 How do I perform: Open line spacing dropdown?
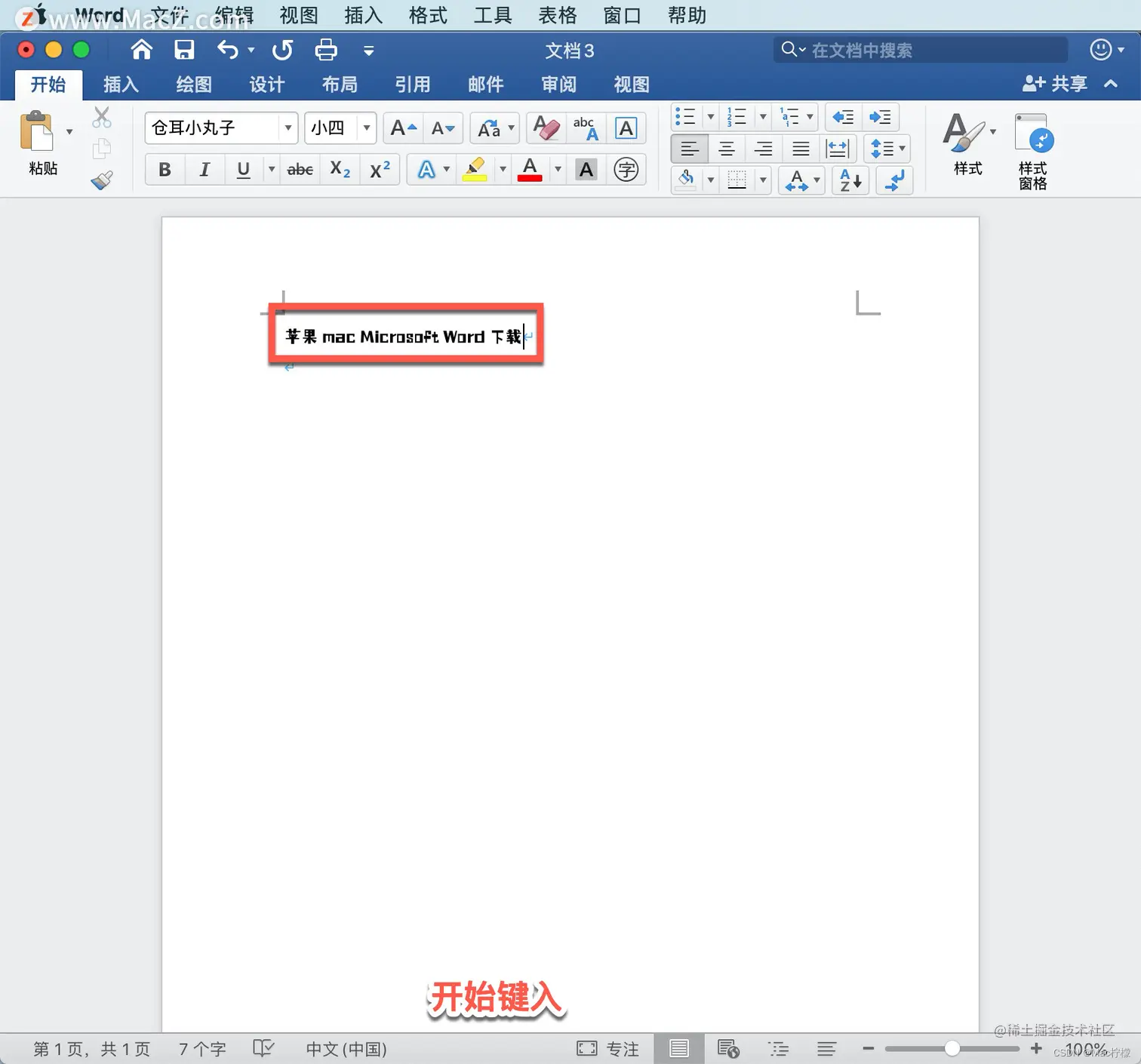point(887,149)
